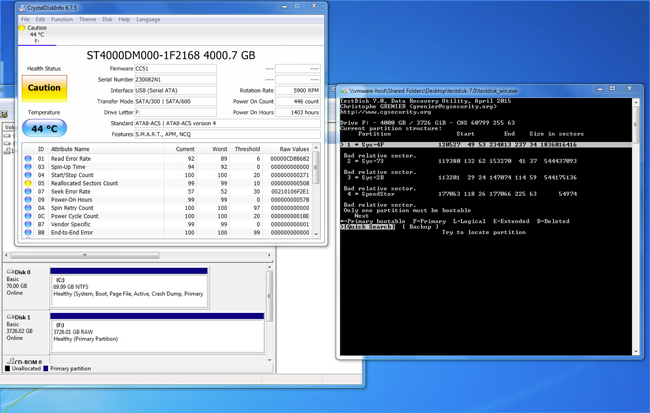Click the Disk 0 drive icon
This screenshot has height=413, width=650.
click(x=10, y=272)
